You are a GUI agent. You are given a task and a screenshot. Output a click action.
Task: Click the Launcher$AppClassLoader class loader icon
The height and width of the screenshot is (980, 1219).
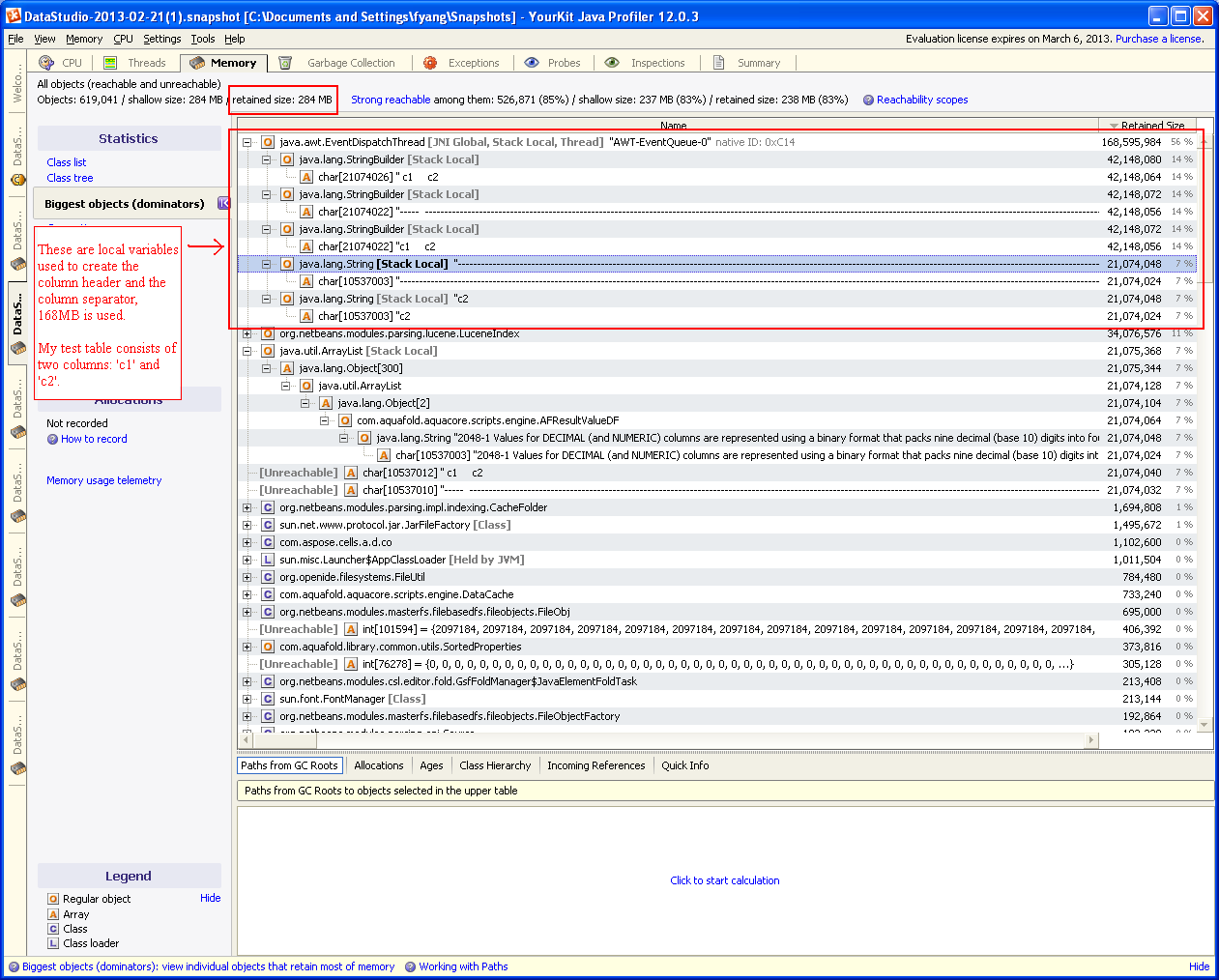[x=268, y=560]
